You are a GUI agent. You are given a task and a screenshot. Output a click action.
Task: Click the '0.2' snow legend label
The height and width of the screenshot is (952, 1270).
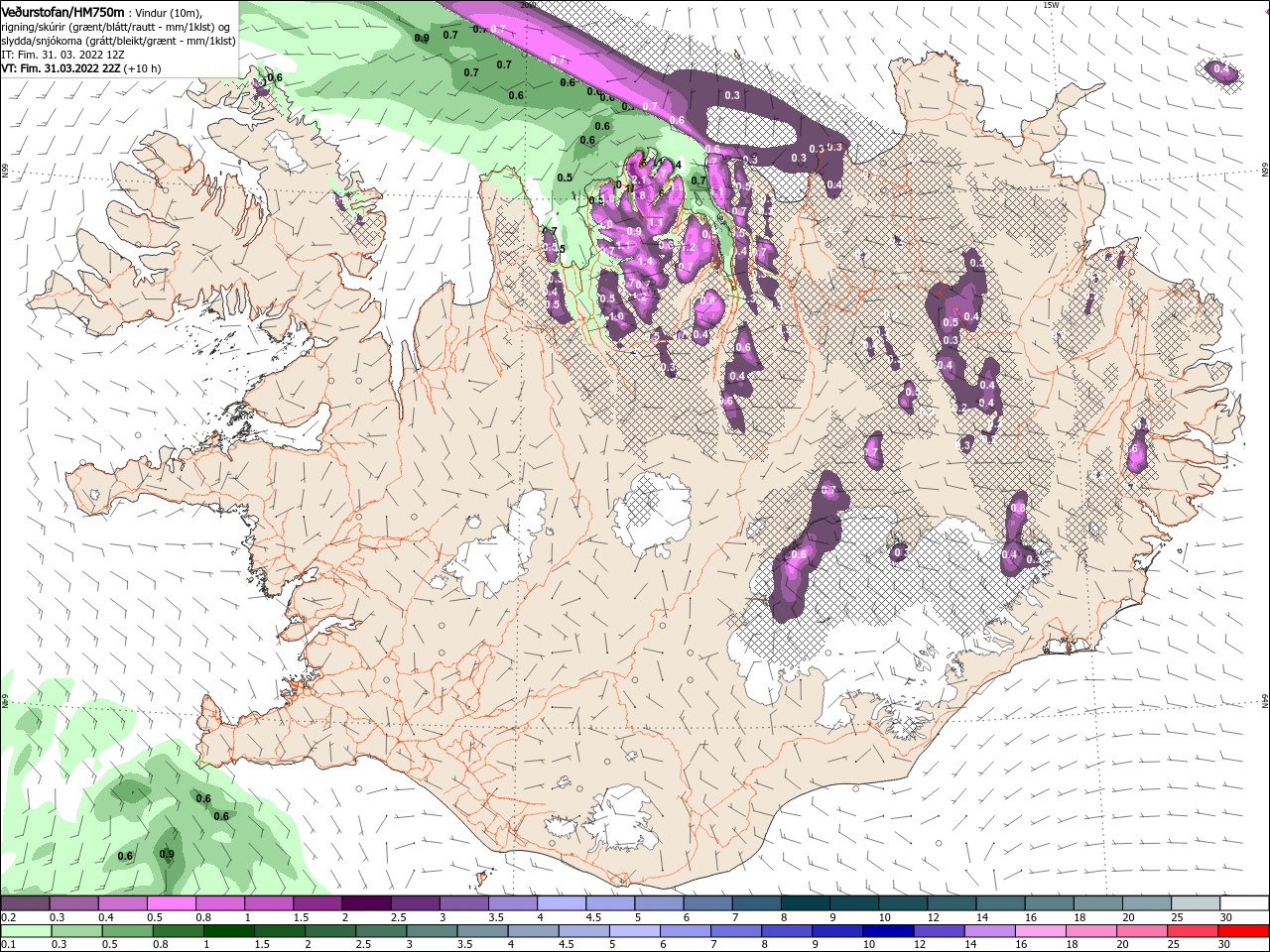tap(9, 917)
